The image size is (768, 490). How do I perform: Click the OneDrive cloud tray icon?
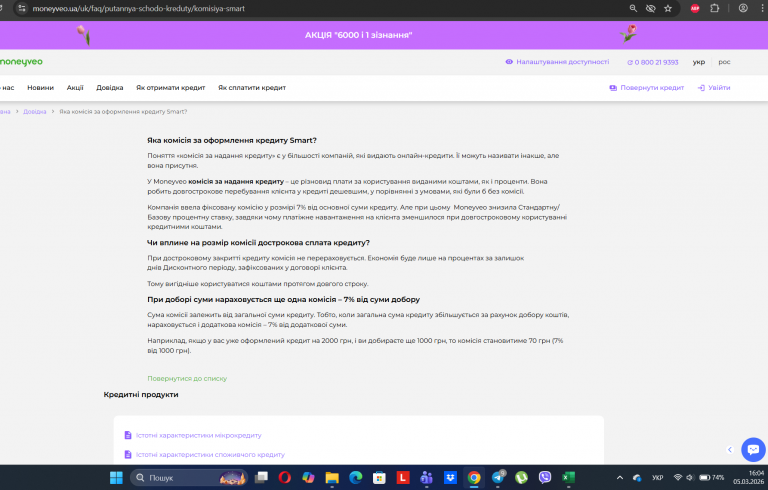click(637, 478)
